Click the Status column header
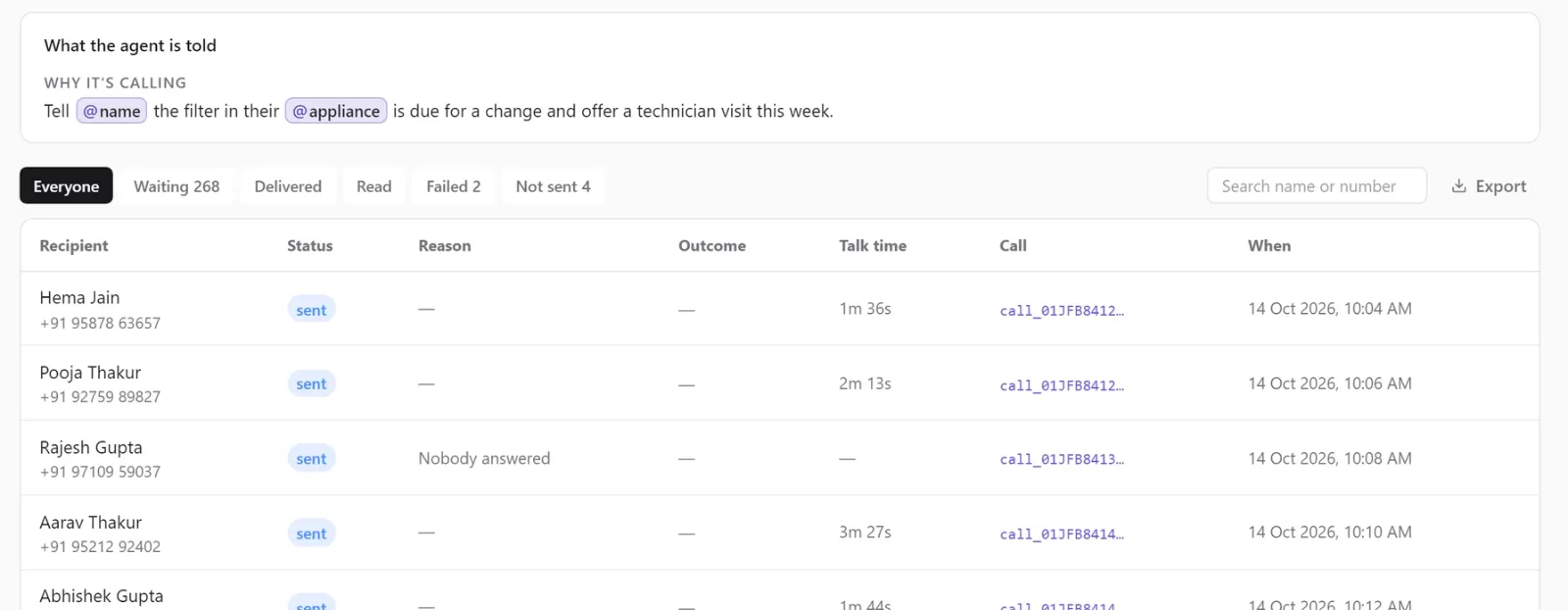1568x610 pixels. click(310, 245)
